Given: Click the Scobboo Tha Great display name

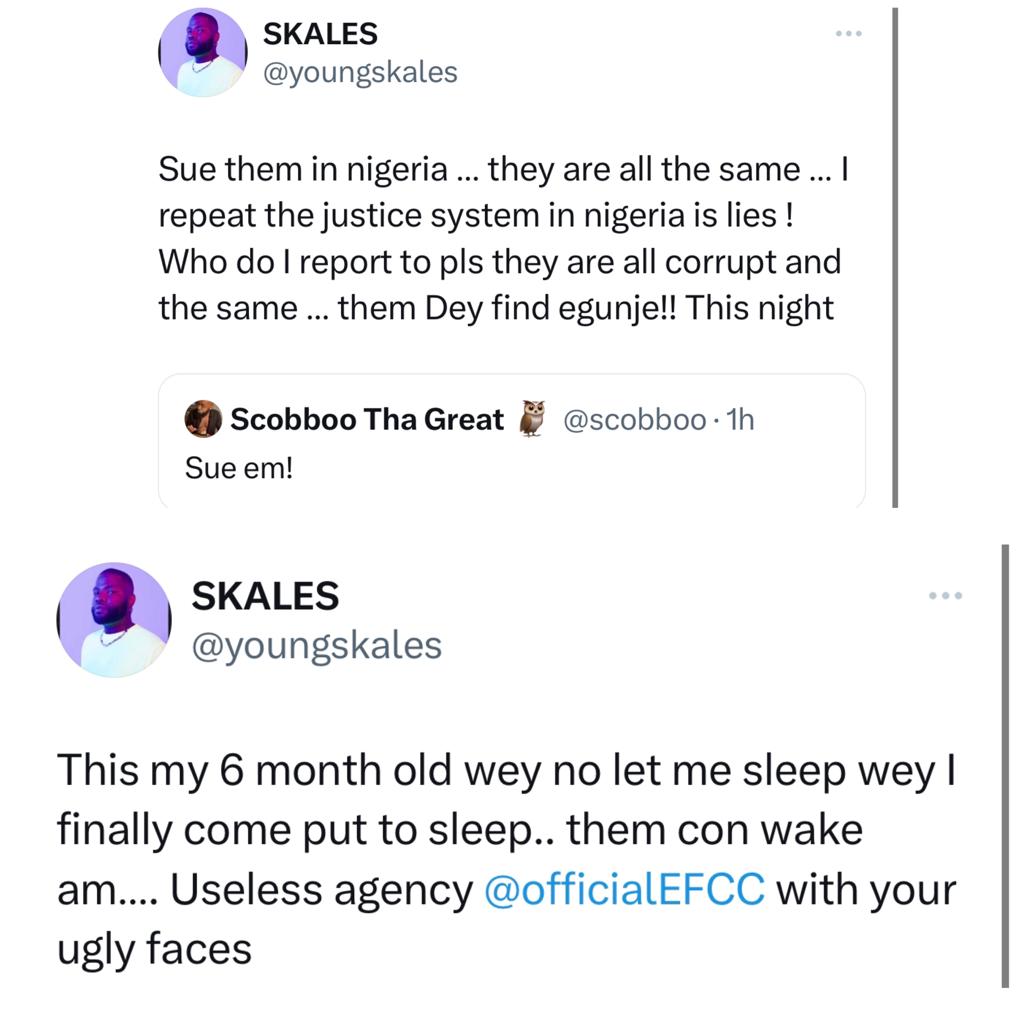Looking at the screenshot, I should click(367, 419).
